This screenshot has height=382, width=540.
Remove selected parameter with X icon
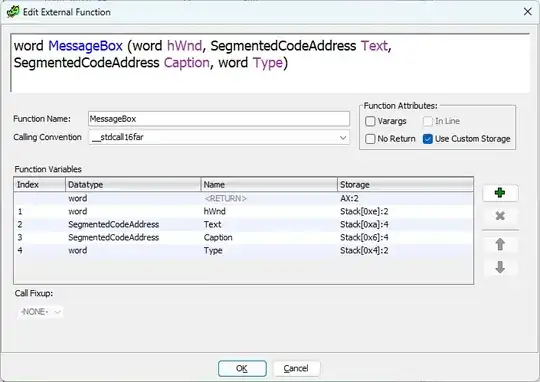tap(500, 216)
